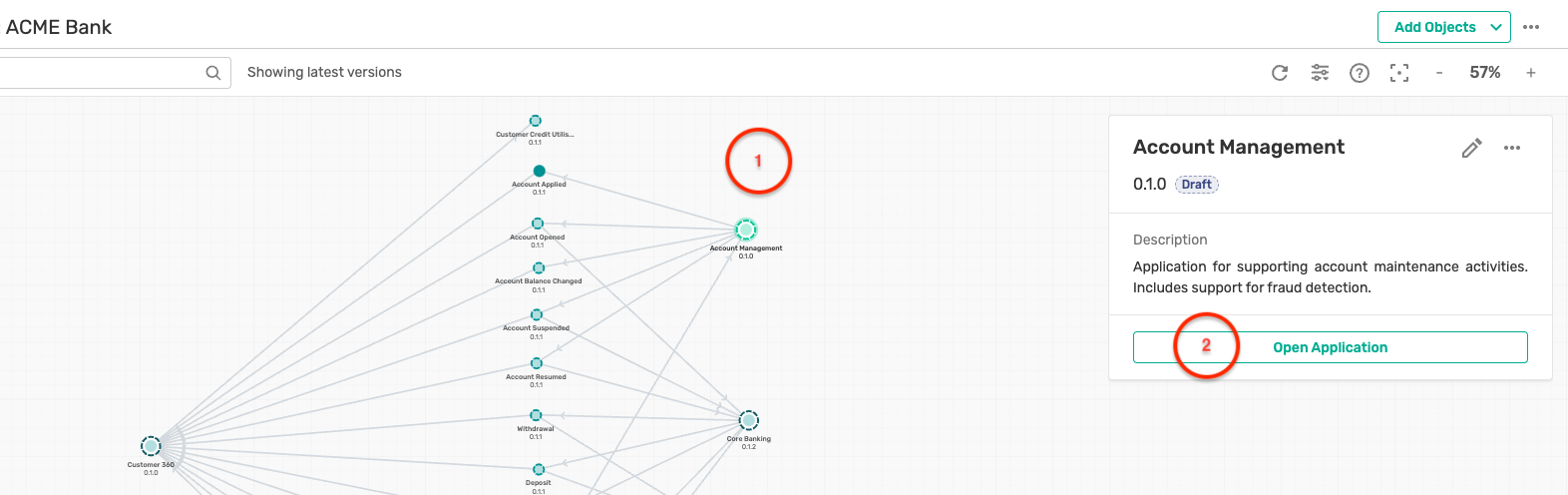Screen dimensions: 1568x495
Task: Select the Account Management node
Action: pyautogui.click(x=746, y=230)
